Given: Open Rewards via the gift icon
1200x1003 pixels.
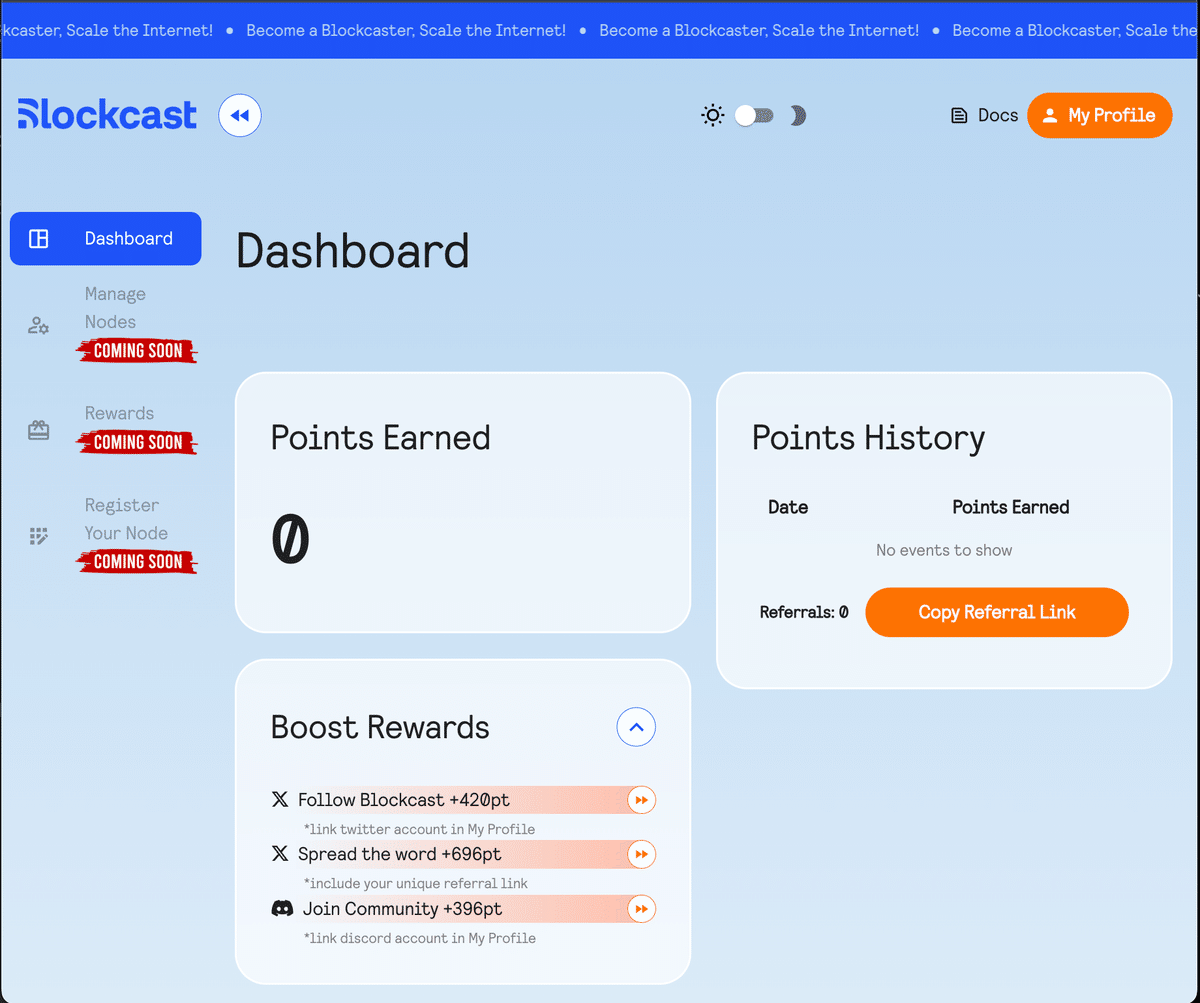Looking at the screenshot, I should tap(38, 429).
